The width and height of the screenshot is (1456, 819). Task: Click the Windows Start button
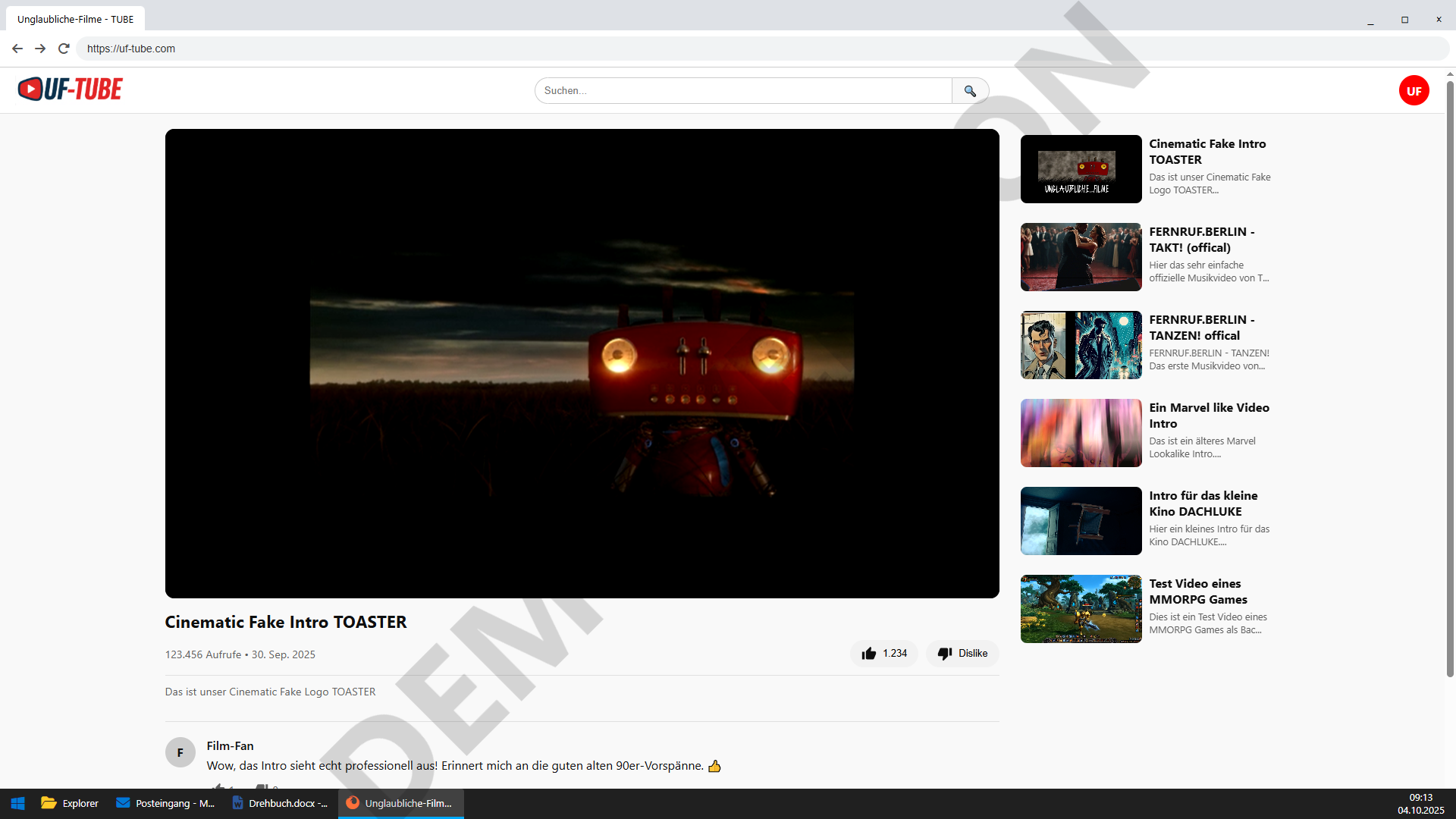[17, 803]
